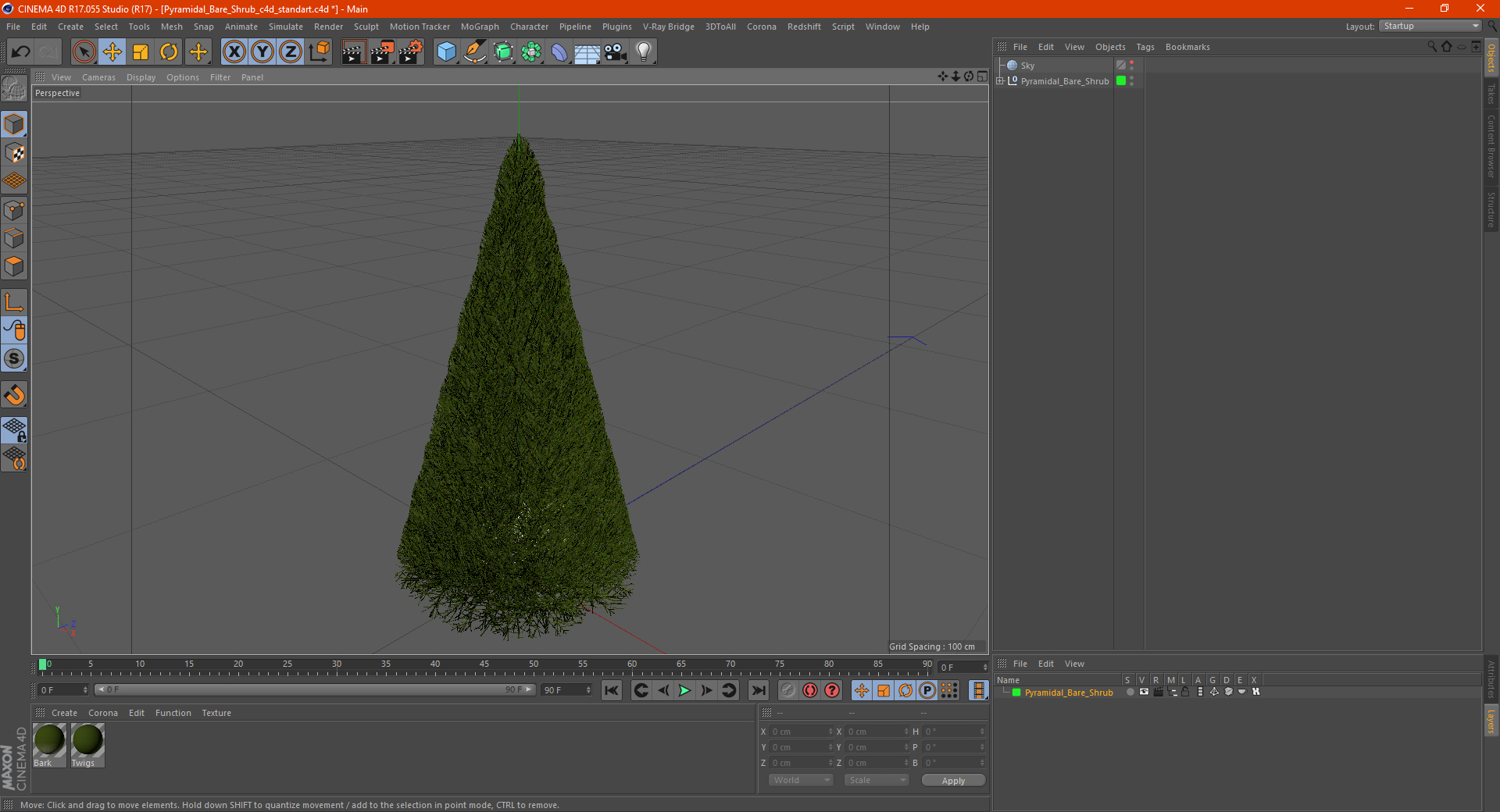Select the Live Selection tool
1500x812 pixels.
(84, 52)
